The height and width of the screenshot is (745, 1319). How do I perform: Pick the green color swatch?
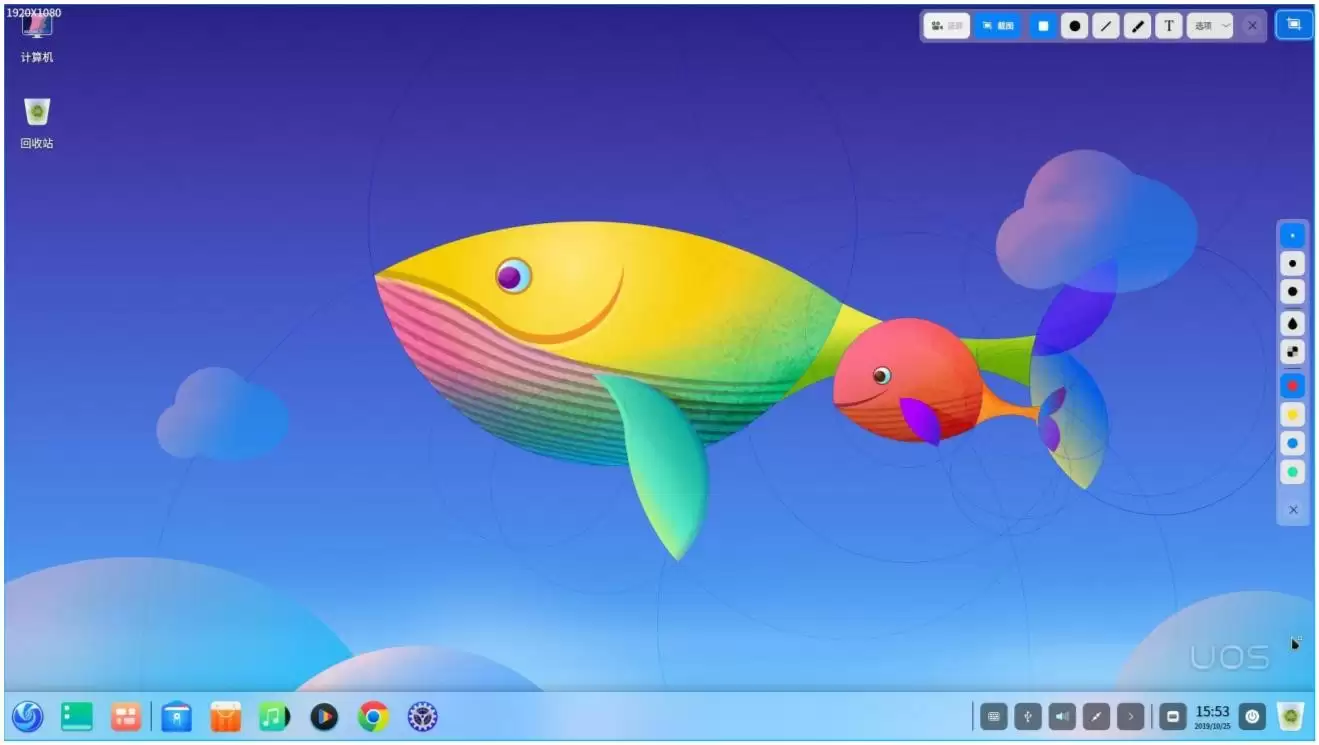click(x=1293, y=472)
